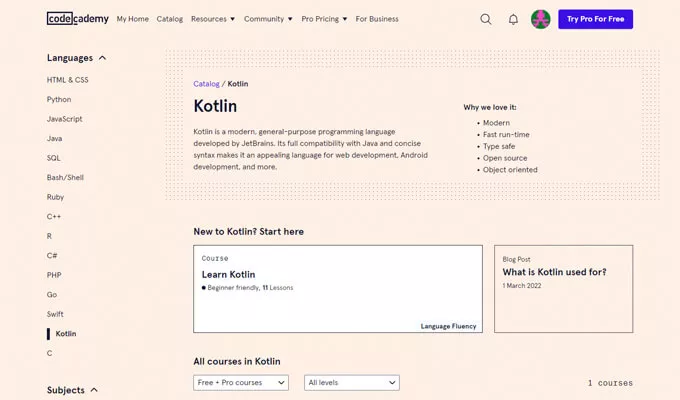680x400 pixels.
Task: Open Catalog in top navigation
Action: (x=170, y=19)
